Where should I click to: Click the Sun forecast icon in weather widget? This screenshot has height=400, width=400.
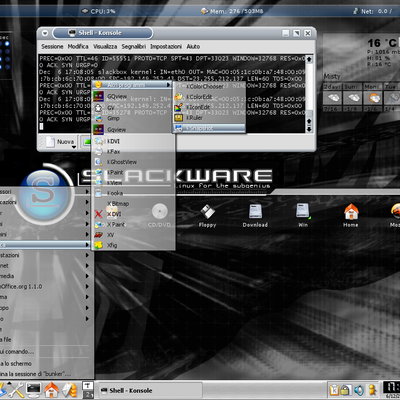(x=353, y=98)
